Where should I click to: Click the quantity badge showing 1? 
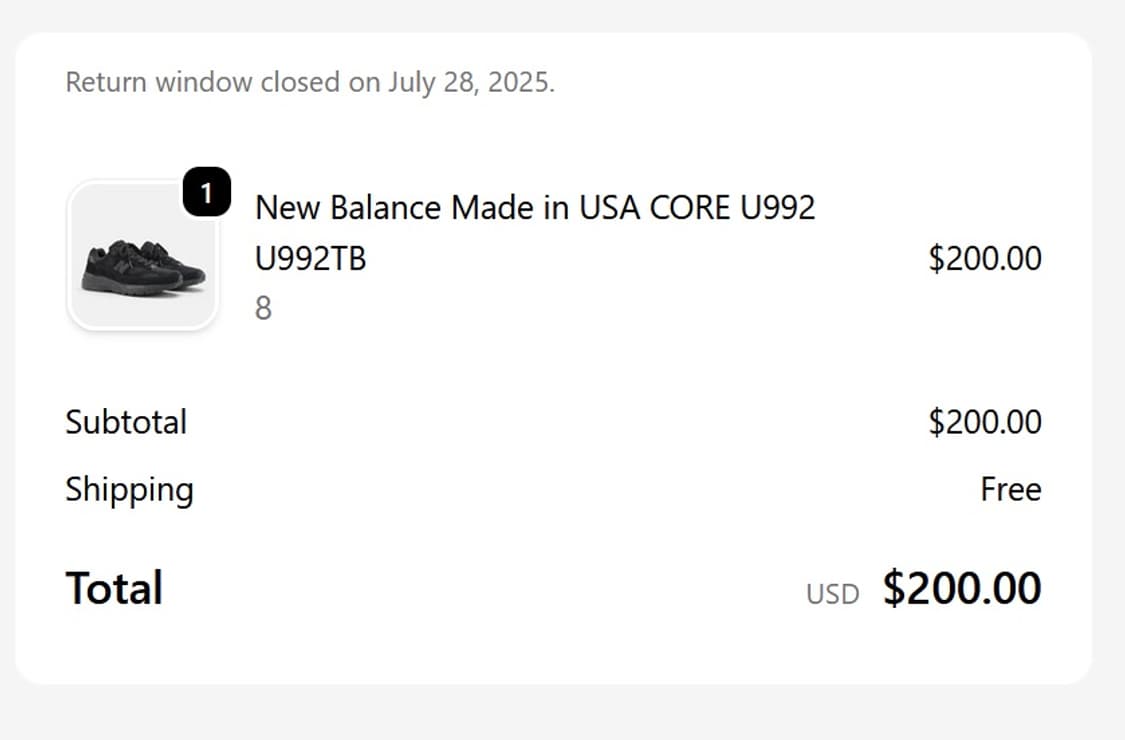[207, 193]
